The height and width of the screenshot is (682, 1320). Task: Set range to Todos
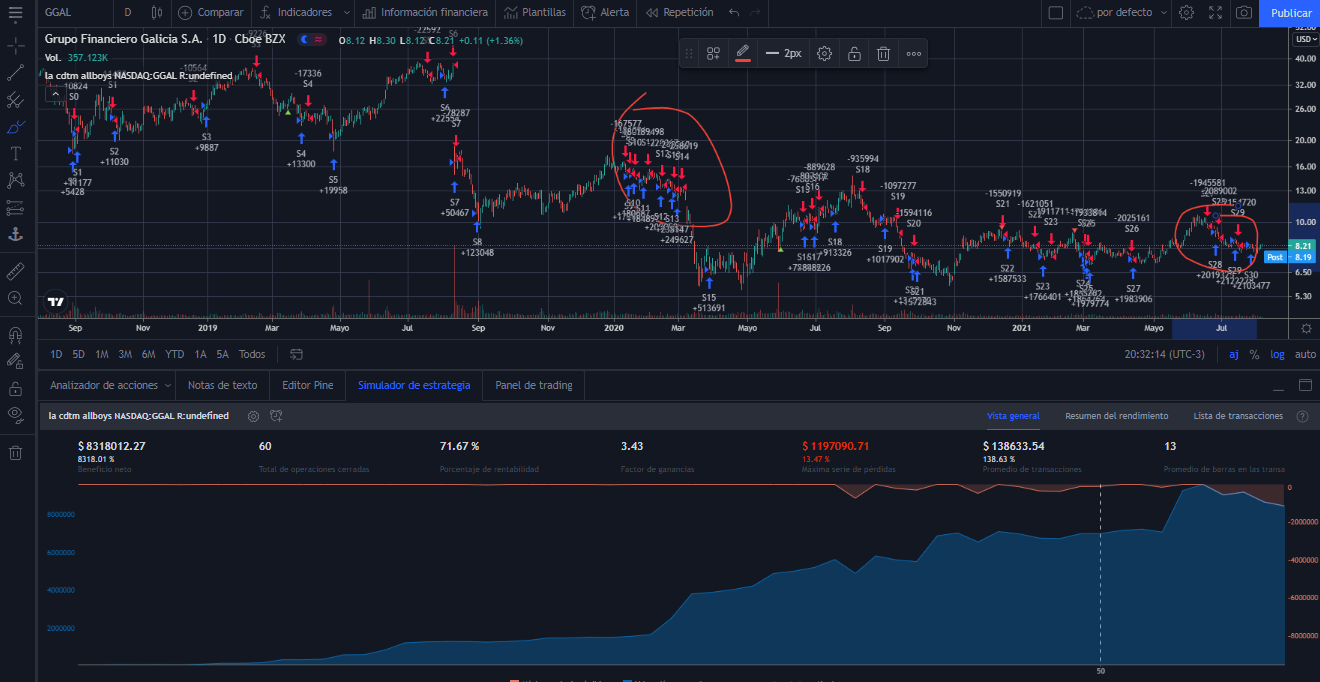[252, 354]
